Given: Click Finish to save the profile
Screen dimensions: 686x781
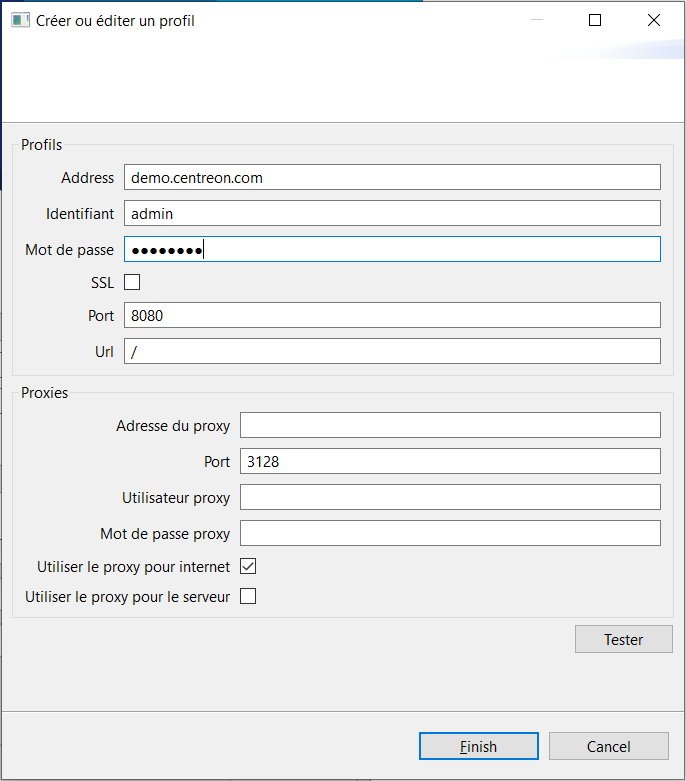Looking at the screenshot, I should click(x=478, y=746).
